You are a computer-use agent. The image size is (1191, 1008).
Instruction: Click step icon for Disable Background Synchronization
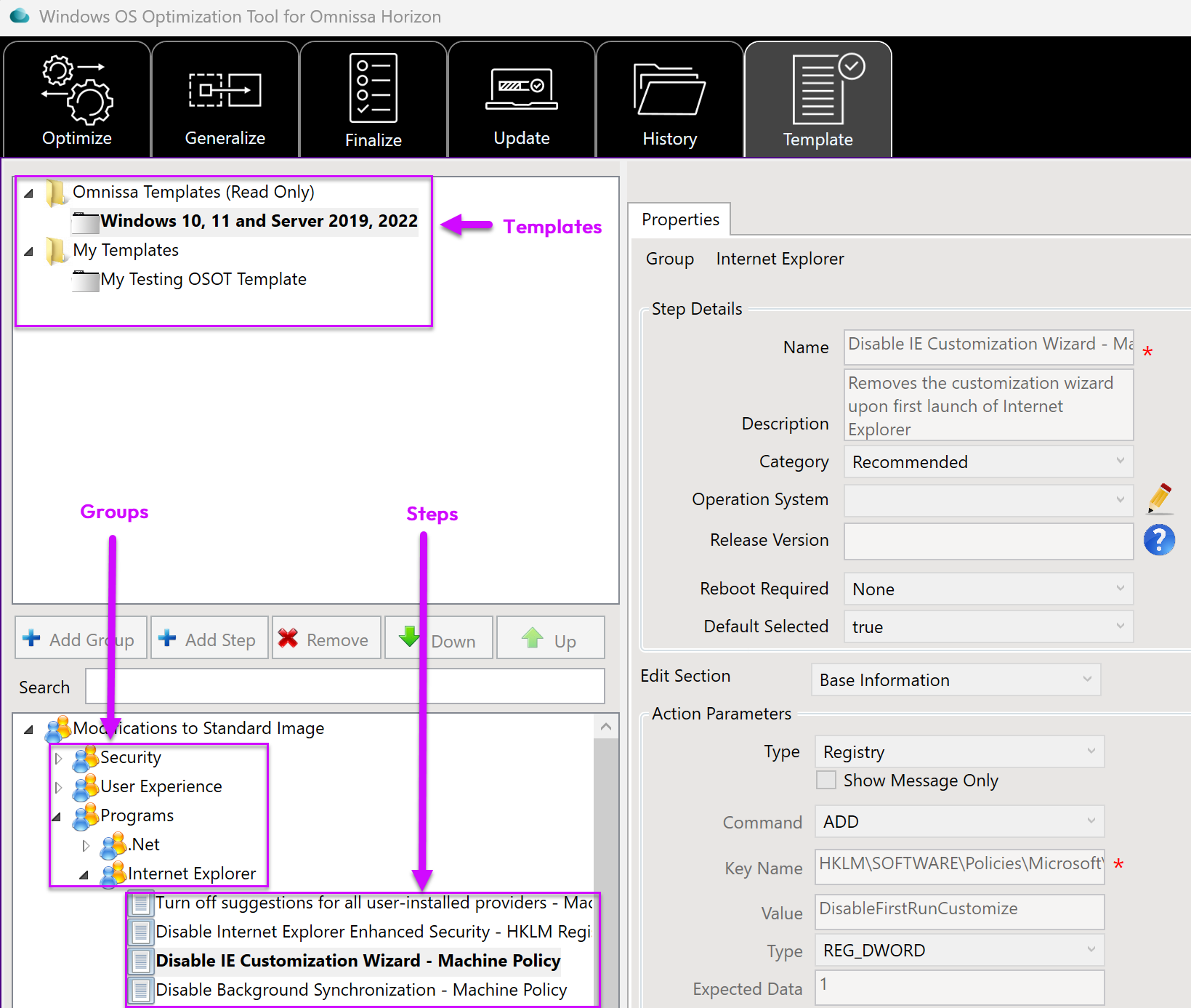pos(142,991)
